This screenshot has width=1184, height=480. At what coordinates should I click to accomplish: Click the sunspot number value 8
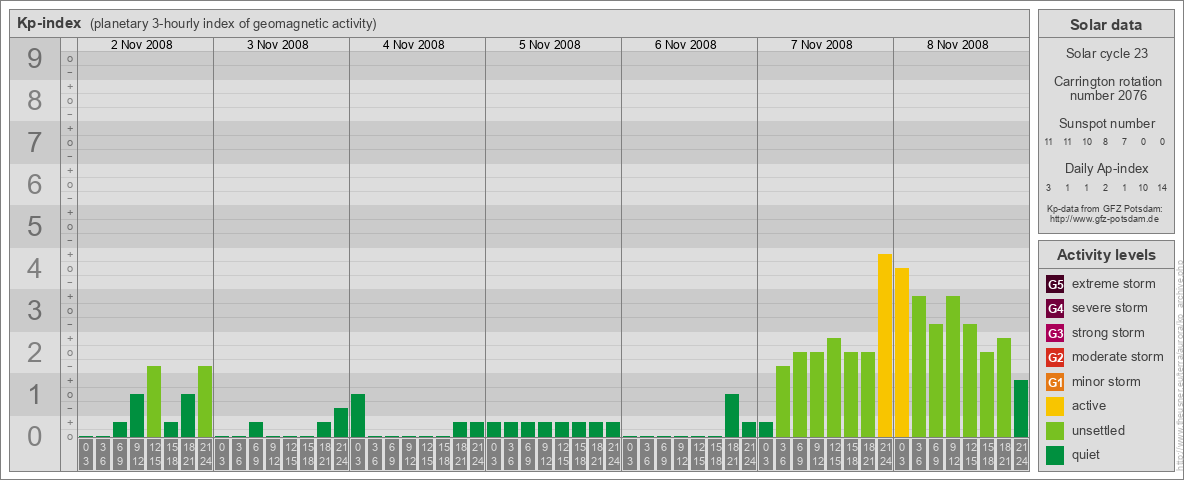pos(1105,143)
